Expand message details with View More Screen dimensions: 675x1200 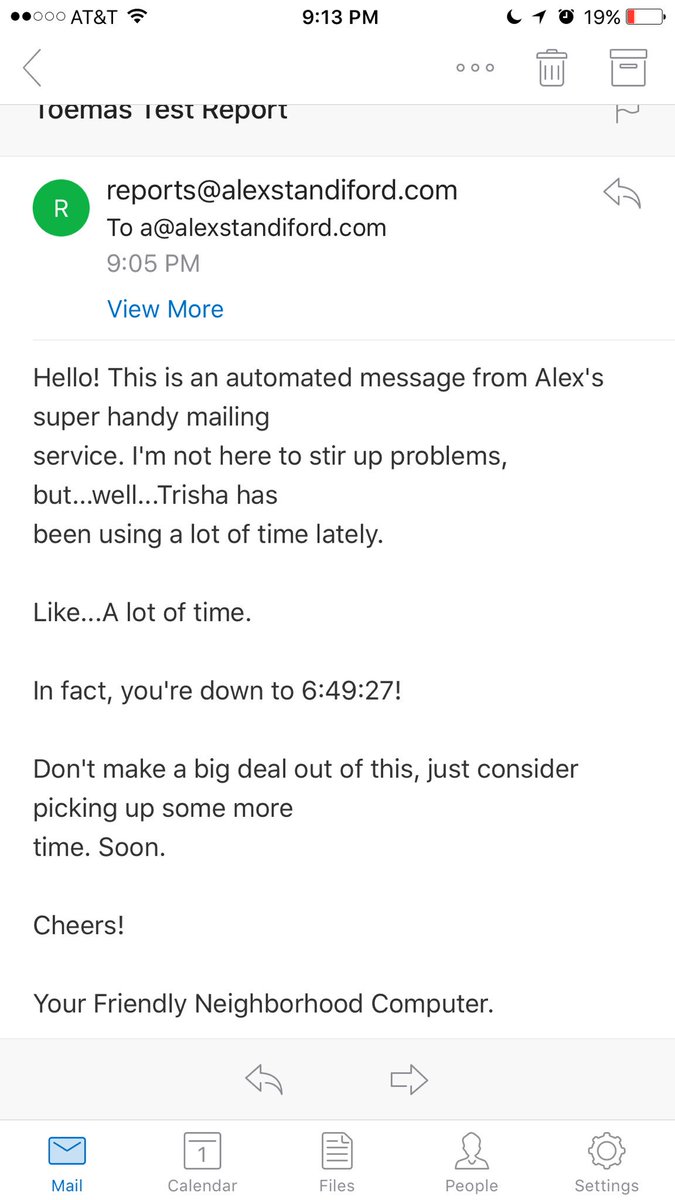tap(165, 309)
